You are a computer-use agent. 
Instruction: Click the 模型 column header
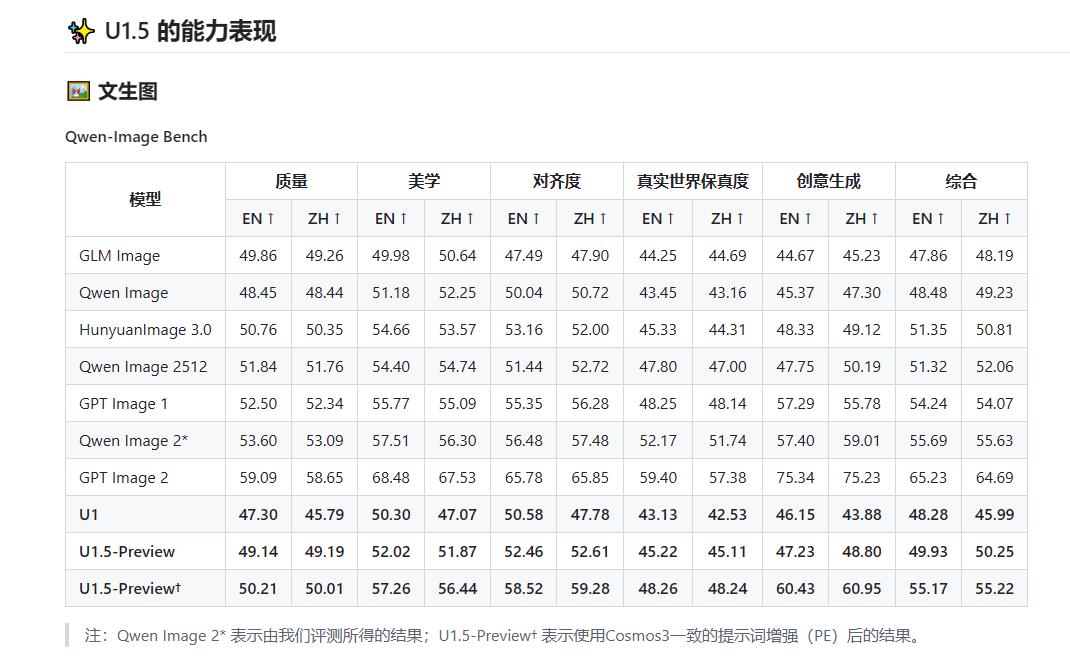pyautogui.click(x=145, y=199)
